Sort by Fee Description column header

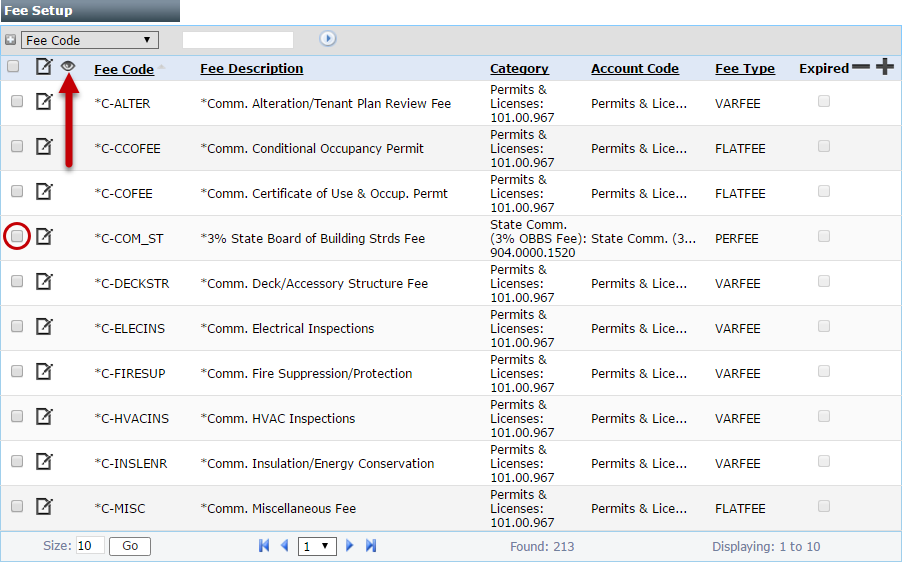[x=251, y=69]
